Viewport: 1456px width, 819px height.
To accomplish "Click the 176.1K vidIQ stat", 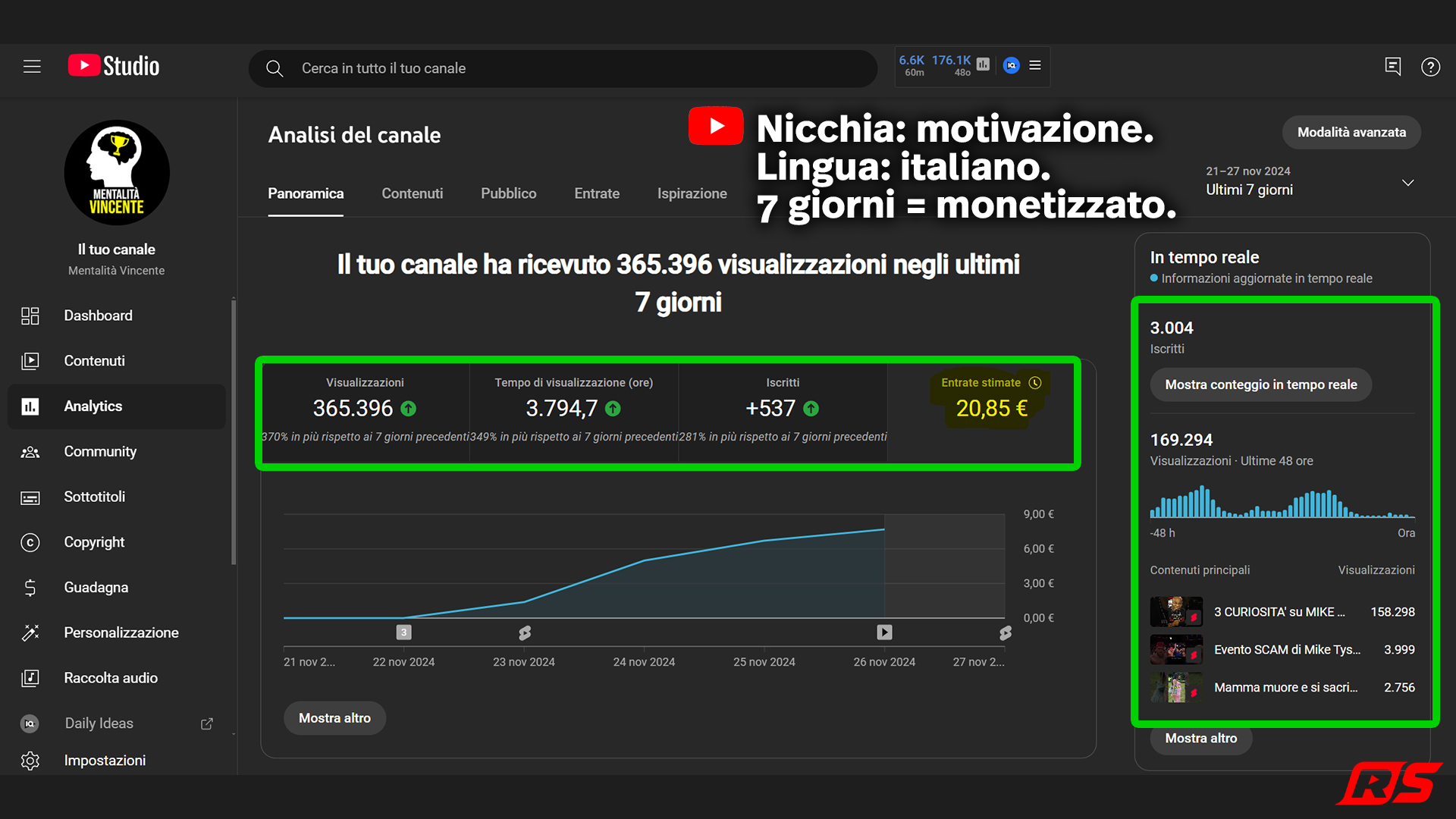I will tap(951, 65).
